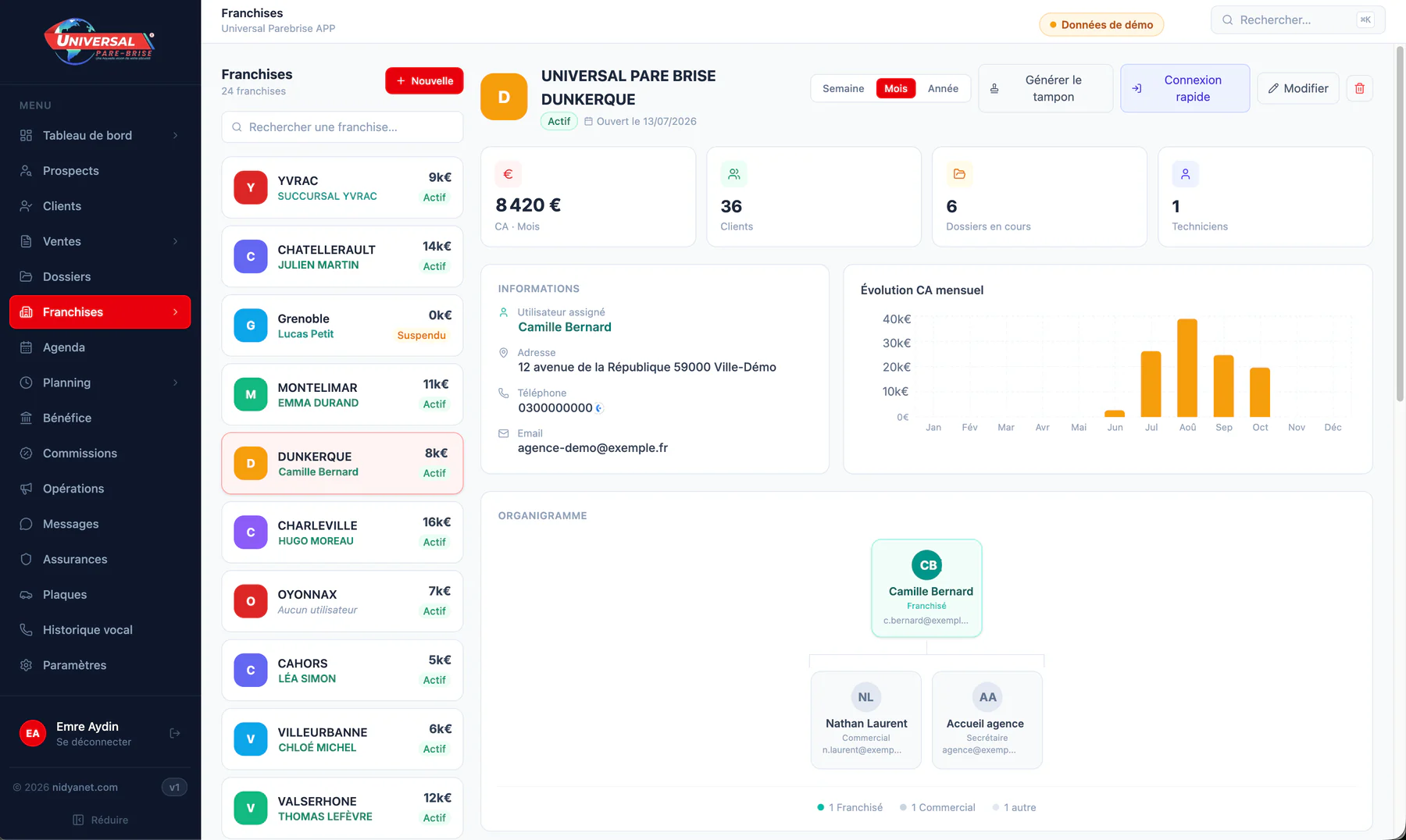Click the Historique vocal phone icon
The image size is (1406, 840).
click(x=26, y=630)
